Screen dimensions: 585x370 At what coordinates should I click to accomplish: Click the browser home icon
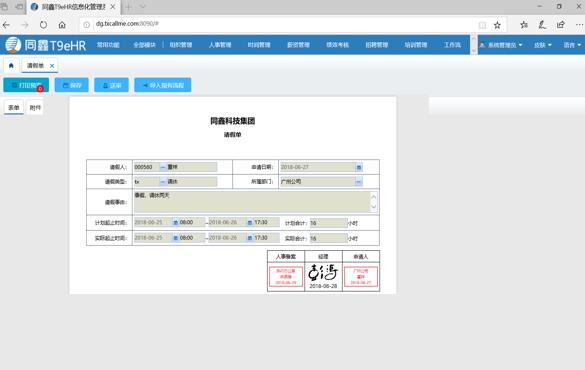[62, 25]
